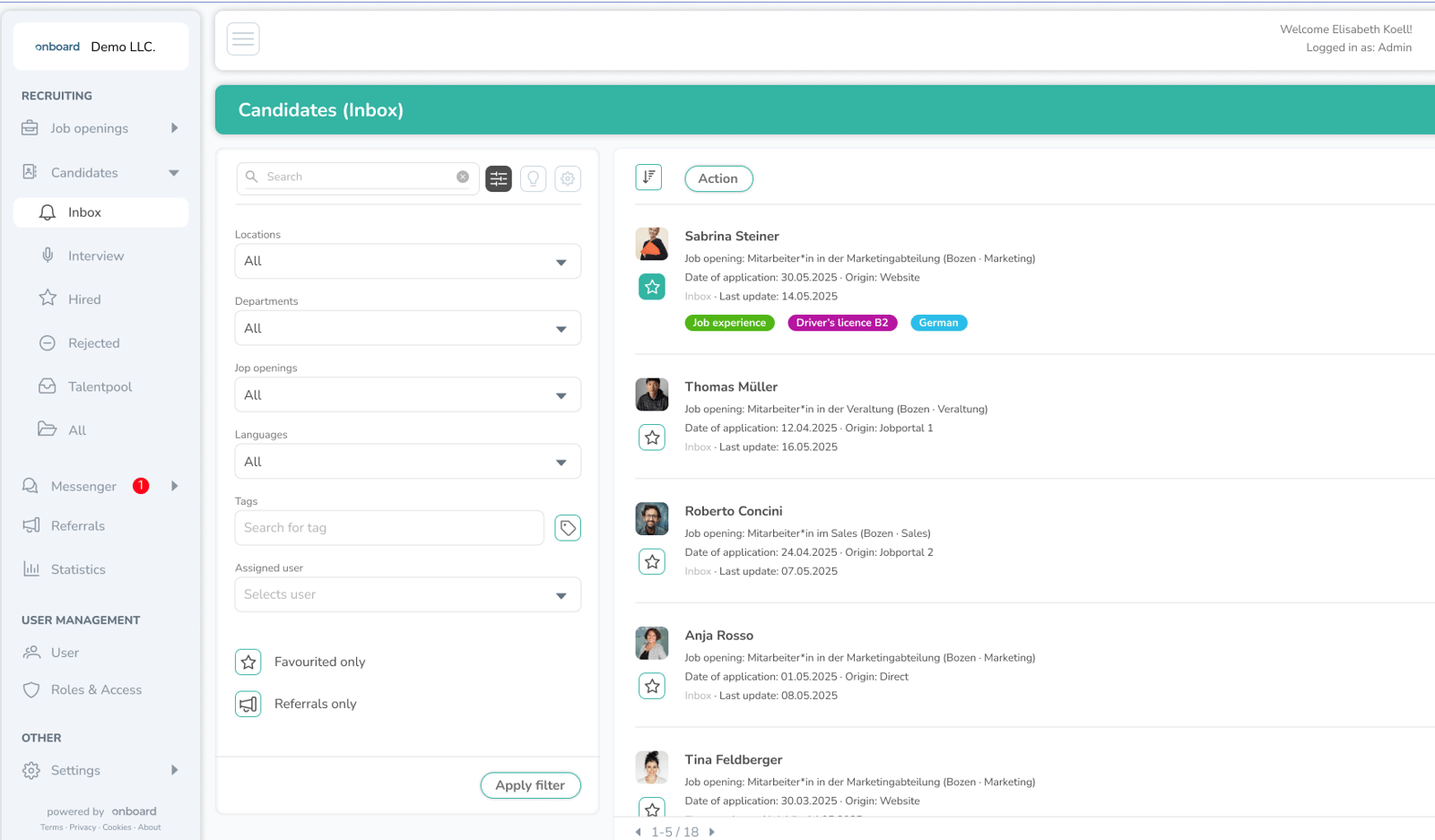Open the Languages dropdown
Image resolution: width=1435 pixels, height=840 pixels.
(x=408, y=462)
